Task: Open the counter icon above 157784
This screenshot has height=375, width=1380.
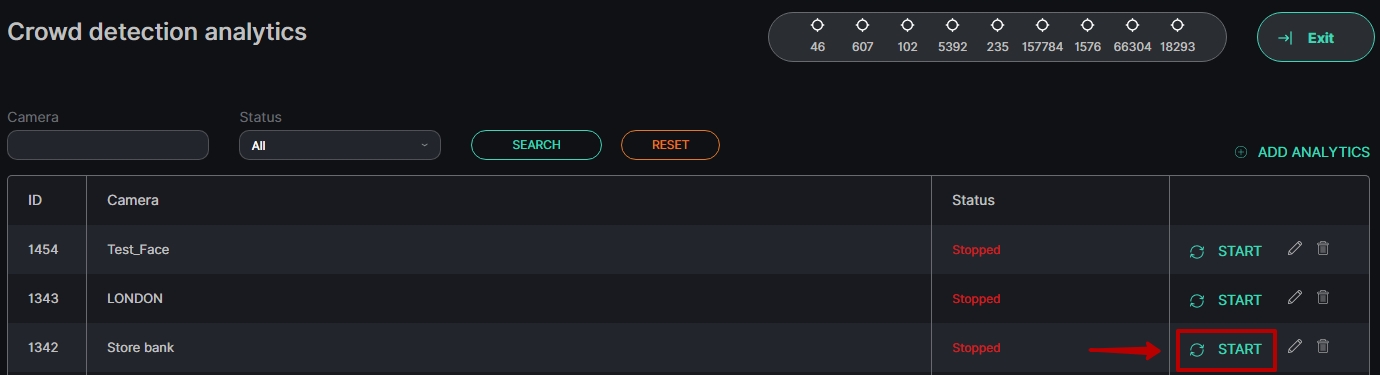Action: click(1042, 25)
